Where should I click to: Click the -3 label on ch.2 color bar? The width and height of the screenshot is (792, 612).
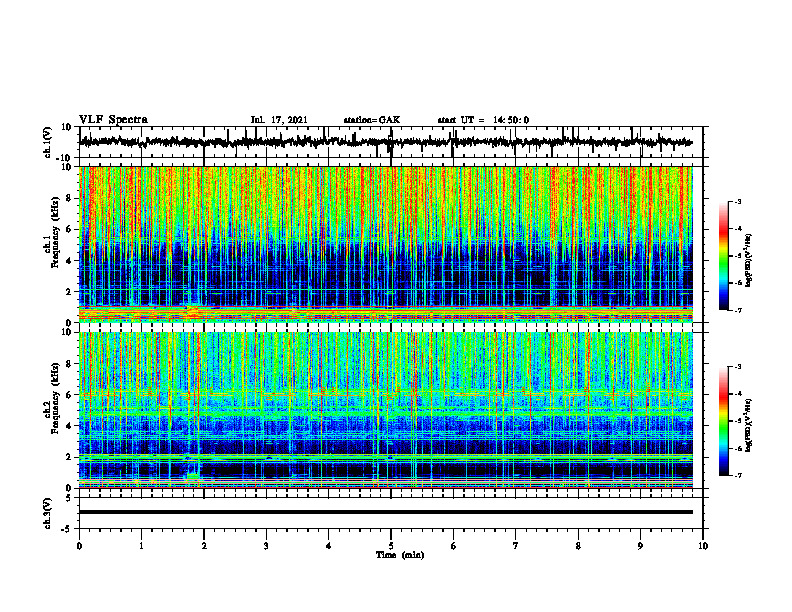(x=738, y=367)
